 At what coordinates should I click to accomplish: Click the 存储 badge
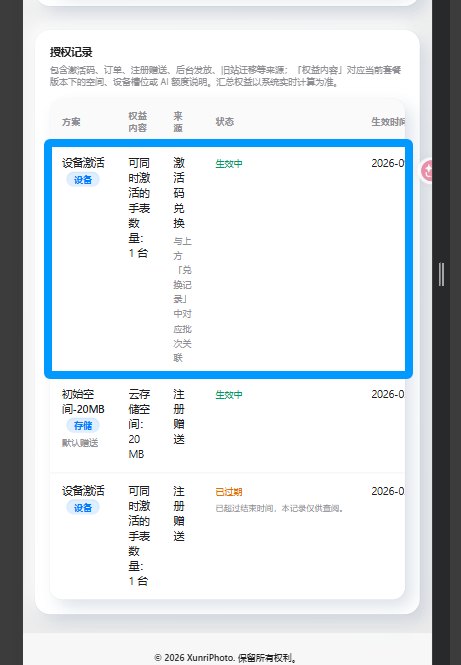tap(83, 425)
